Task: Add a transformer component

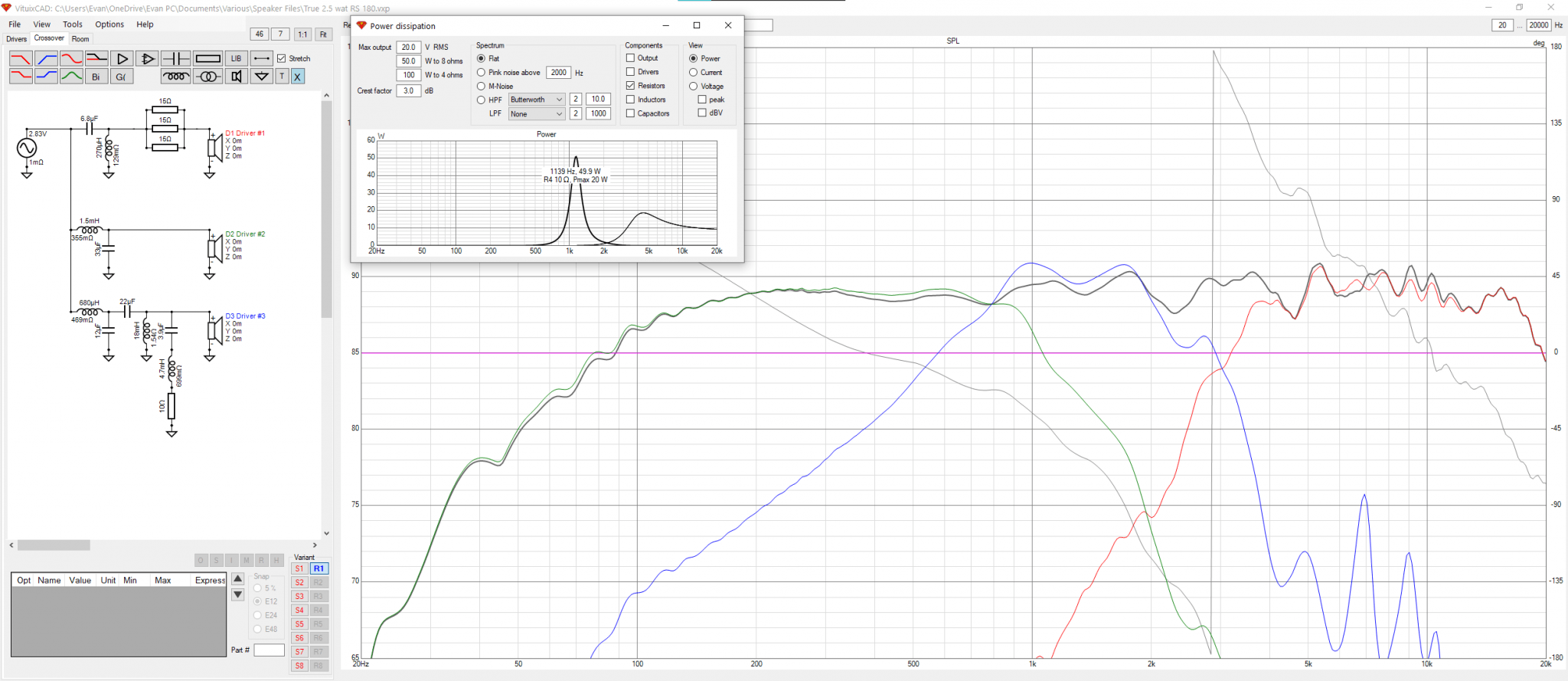Action: pos(207,76)
